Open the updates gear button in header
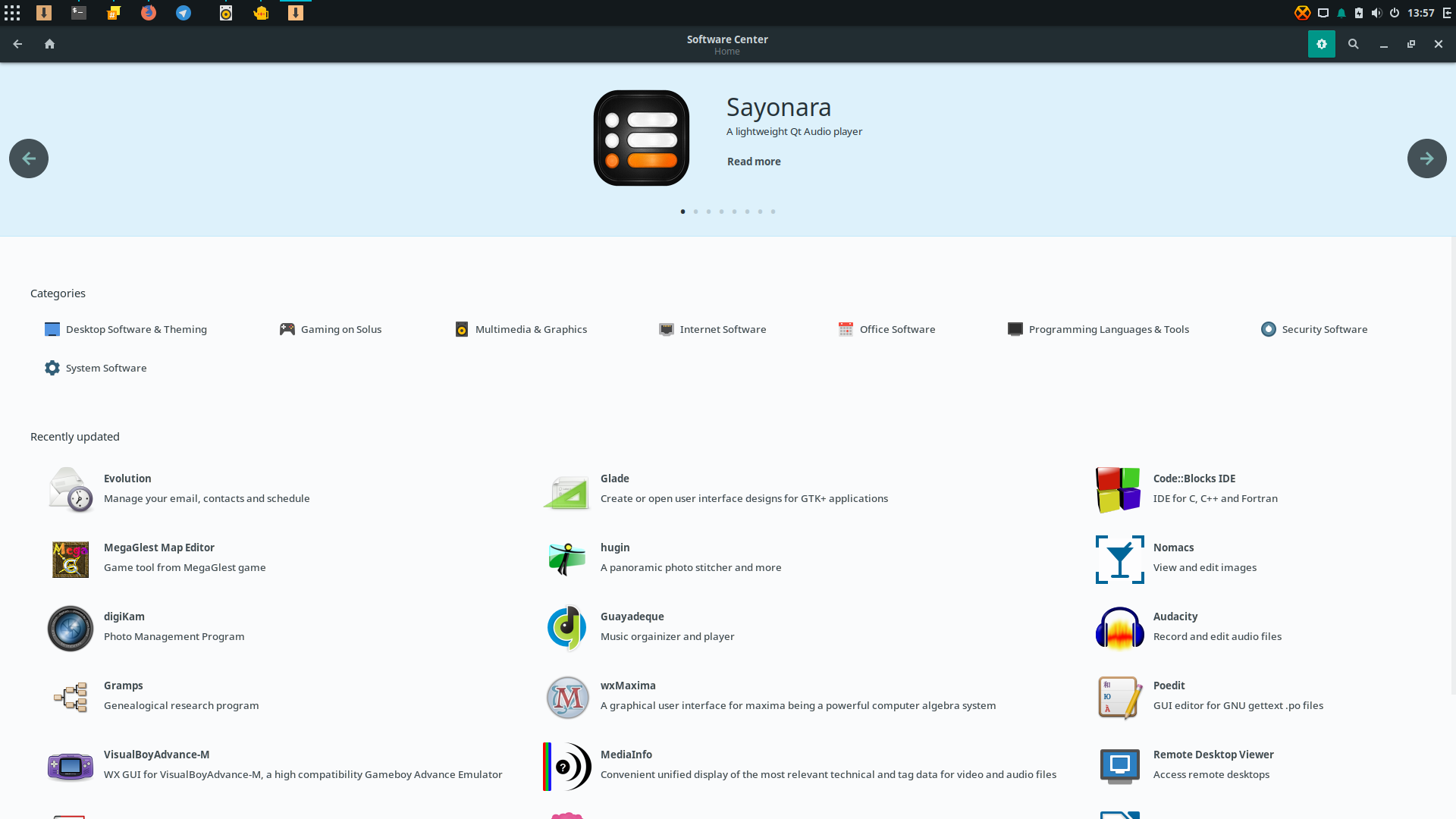 tap(1321, 44)
